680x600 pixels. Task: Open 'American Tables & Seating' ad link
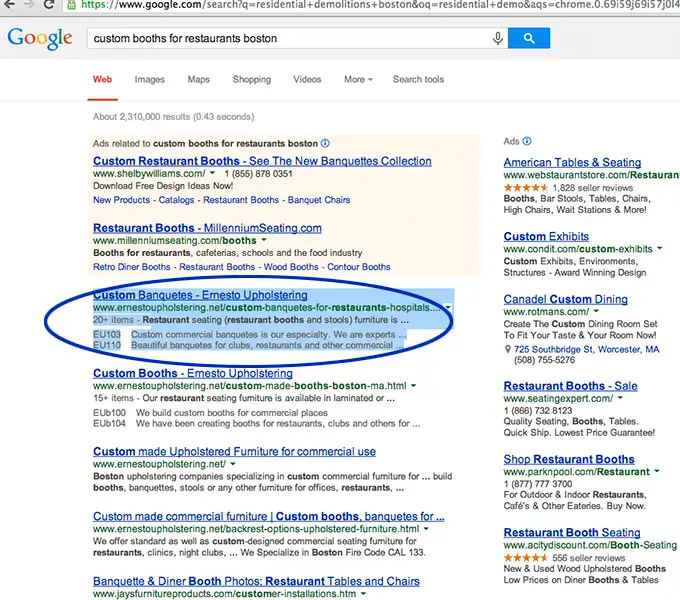(x=572, y=162)
